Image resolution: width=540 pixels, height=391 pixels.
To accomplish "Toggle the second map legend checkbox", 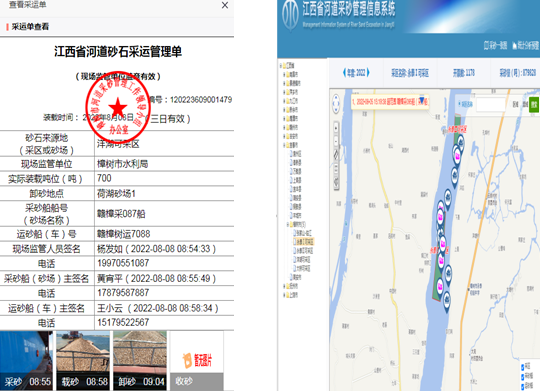I will pos(523,377).
